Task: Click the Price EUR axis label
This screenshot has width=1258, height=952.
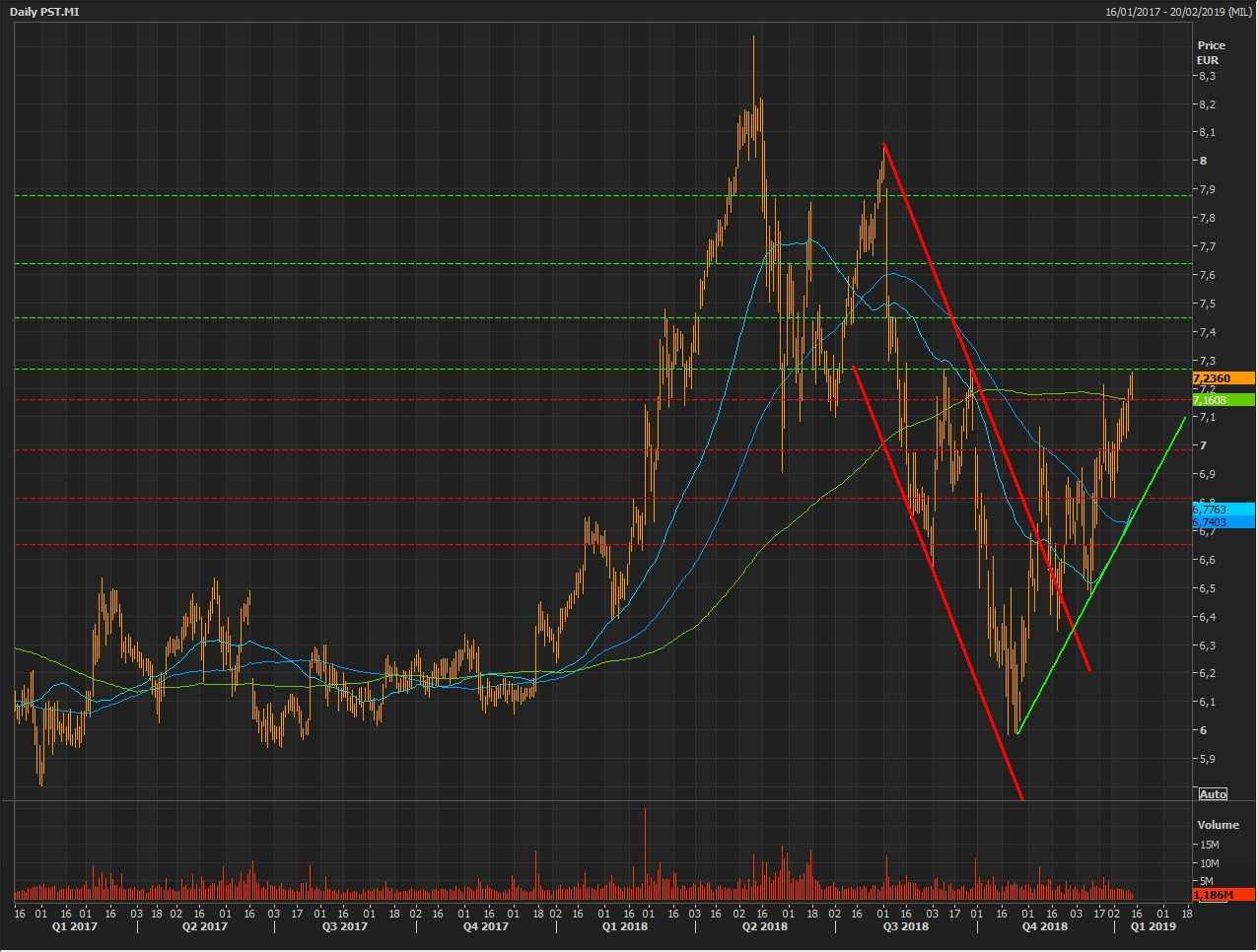Action: (x=1211, y=52)
